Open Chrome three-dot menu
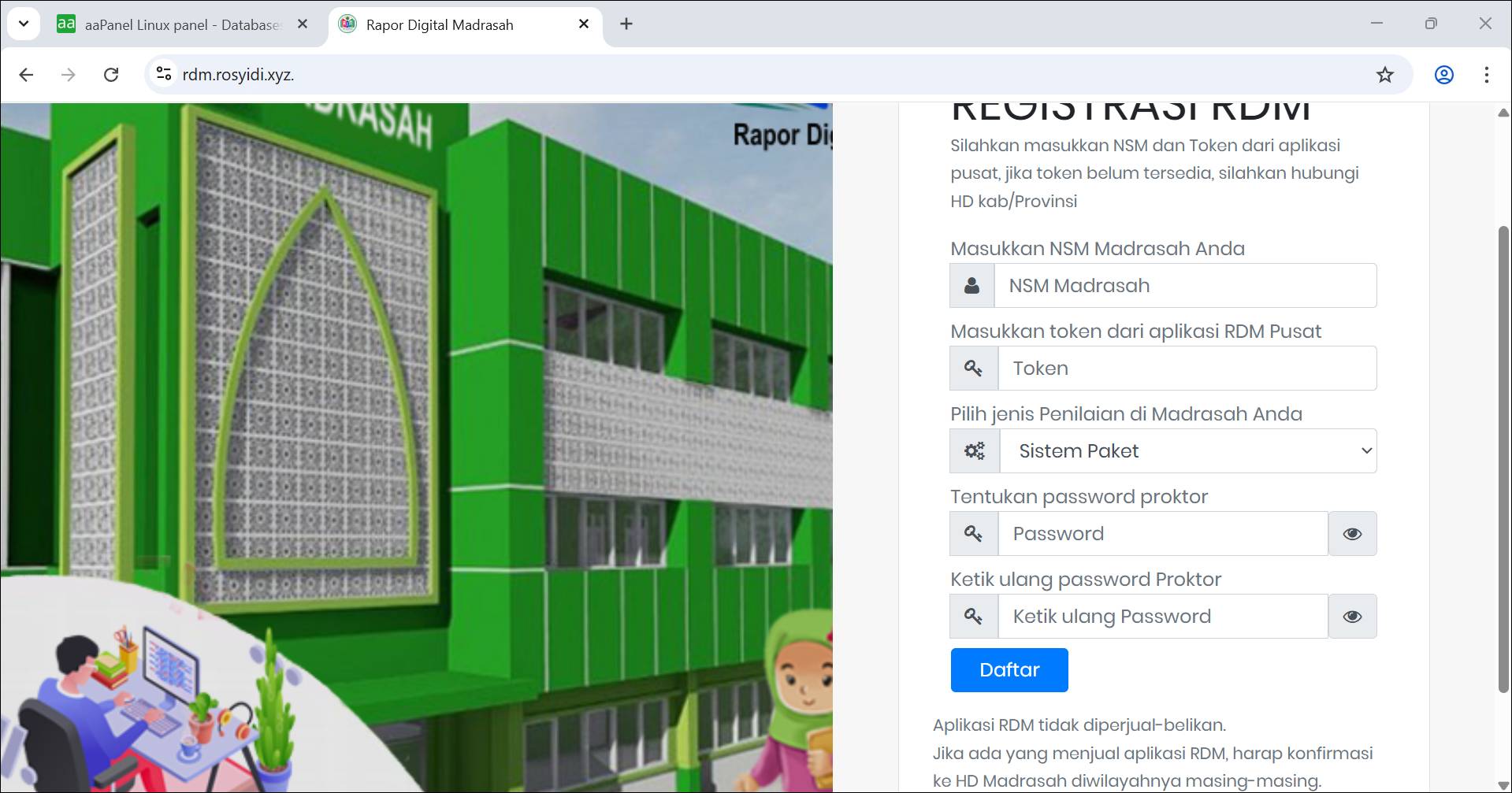Screen dimensions: 1512x793 pos(1486,75)
